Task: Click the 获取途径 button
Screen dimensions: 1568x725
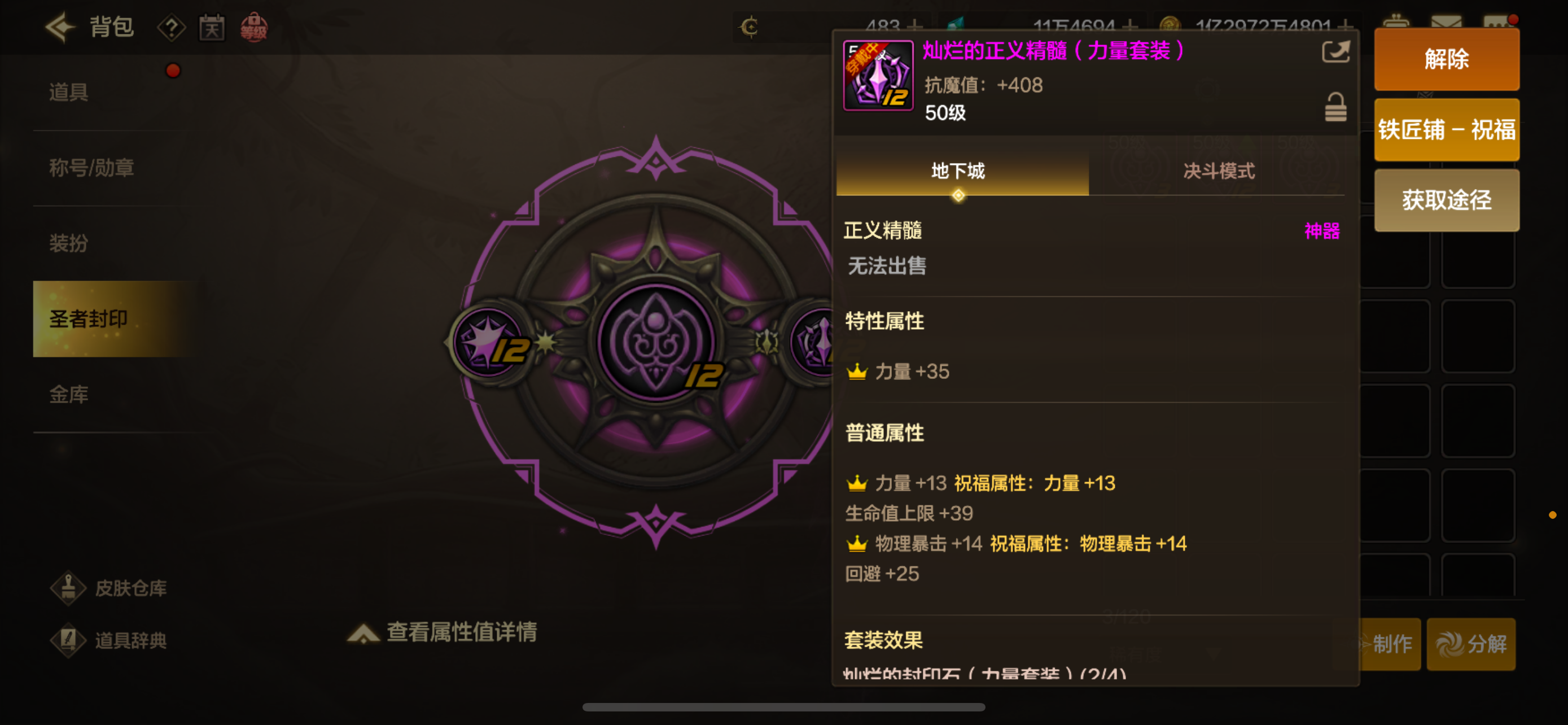Action: coord(1446,200)
